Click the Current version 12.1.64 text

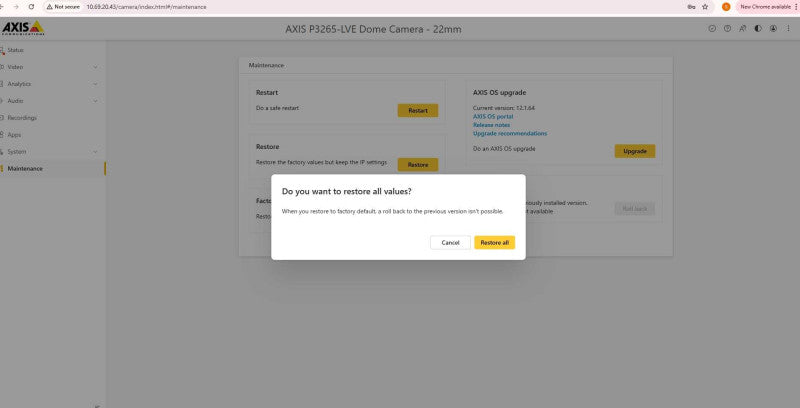[x=504, y=108]
